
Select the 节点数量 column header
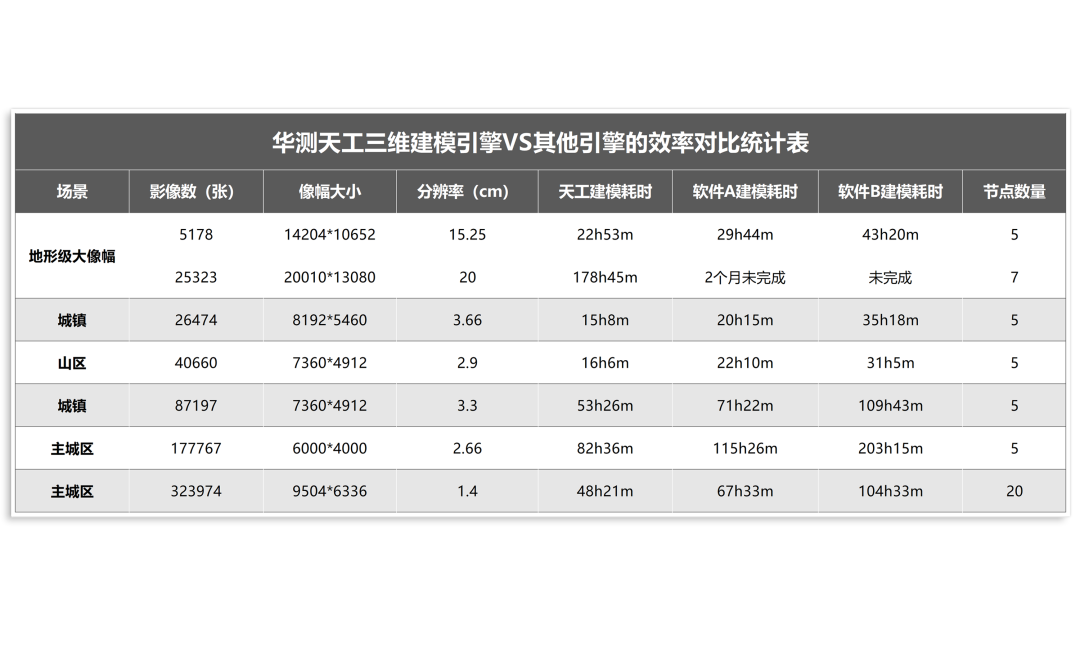[x=1014, y=191]
